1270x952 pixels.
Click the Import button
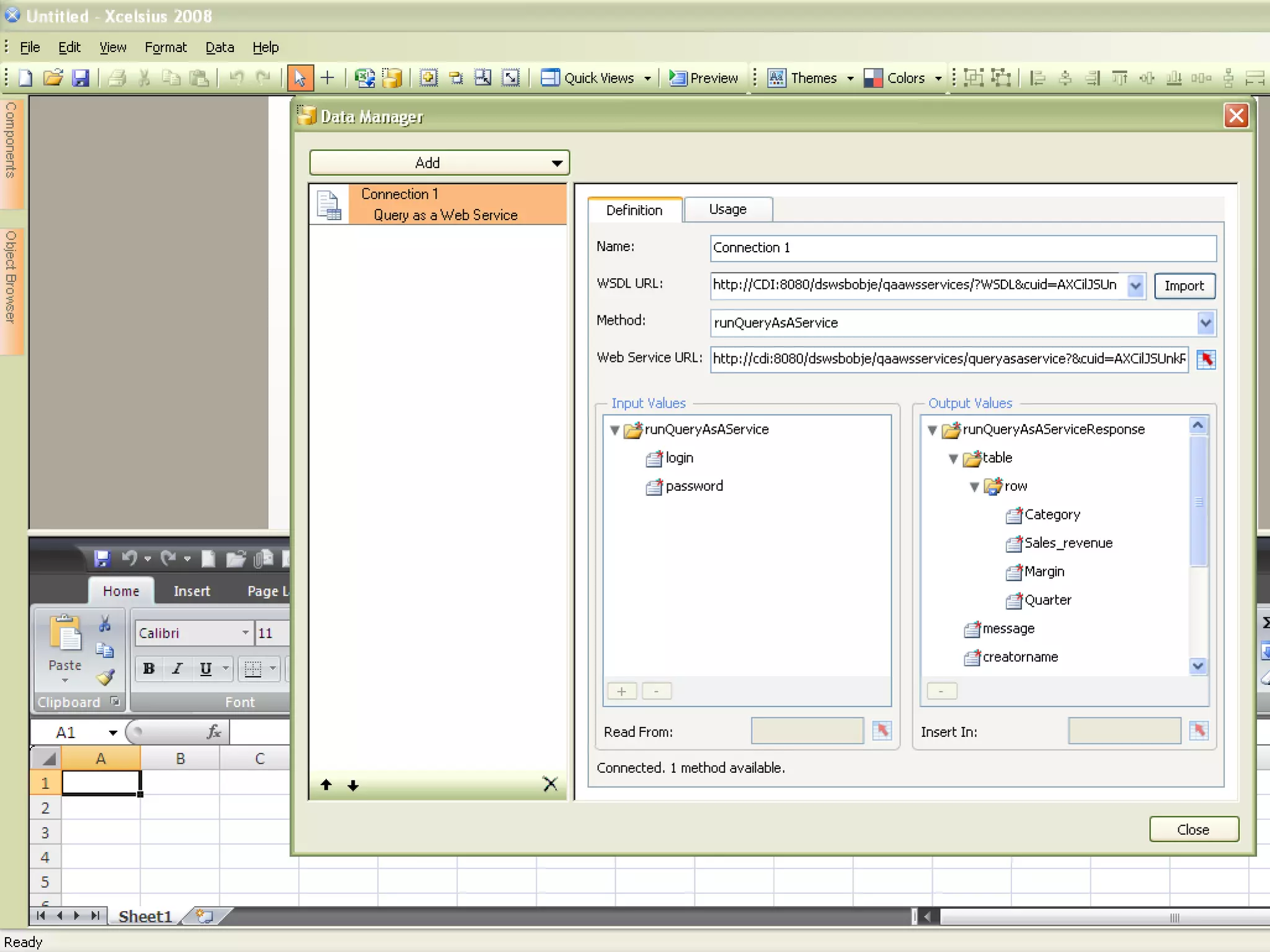coord(1184,286)
